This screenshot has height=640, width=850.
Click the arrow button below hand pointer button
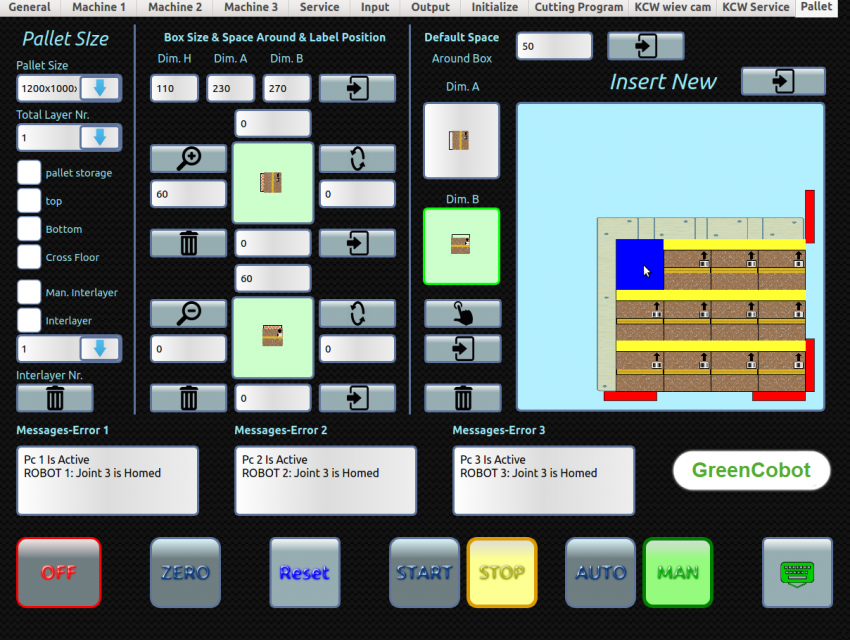pos(462,349)
